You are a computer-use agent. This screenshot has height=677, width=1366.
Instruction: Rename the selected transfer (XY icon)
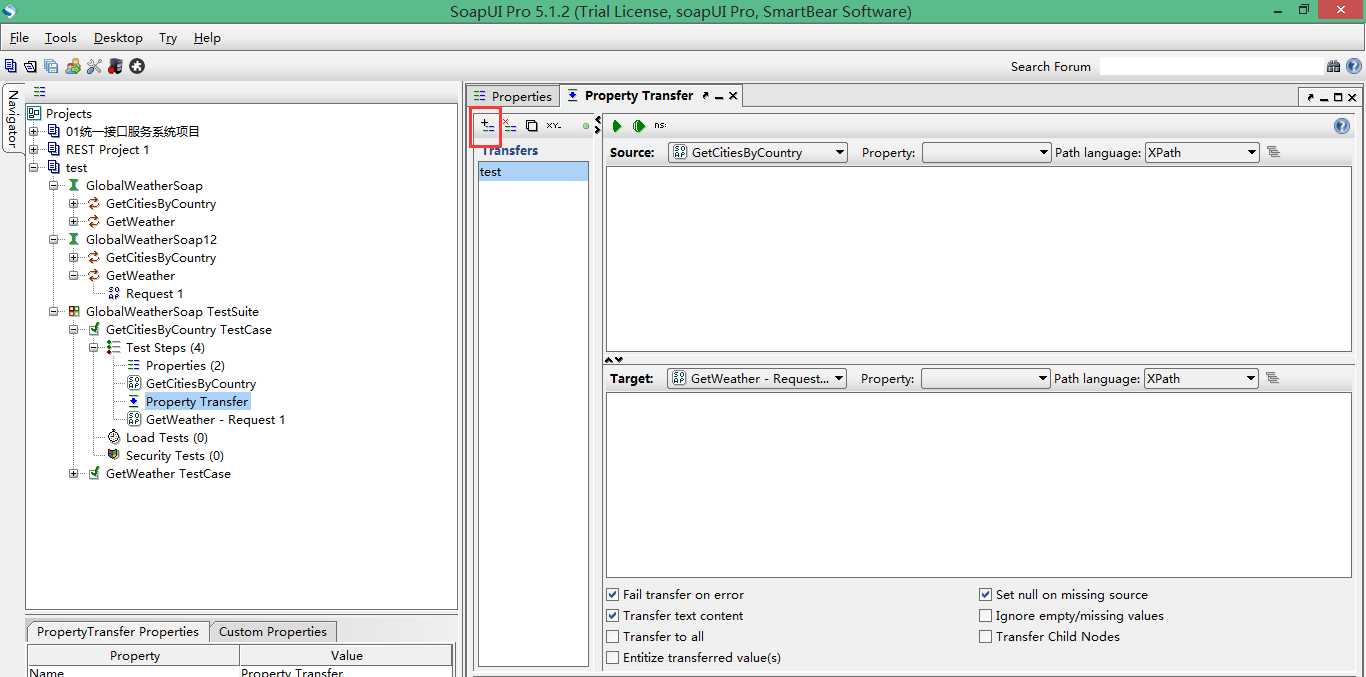coord(554,126)
